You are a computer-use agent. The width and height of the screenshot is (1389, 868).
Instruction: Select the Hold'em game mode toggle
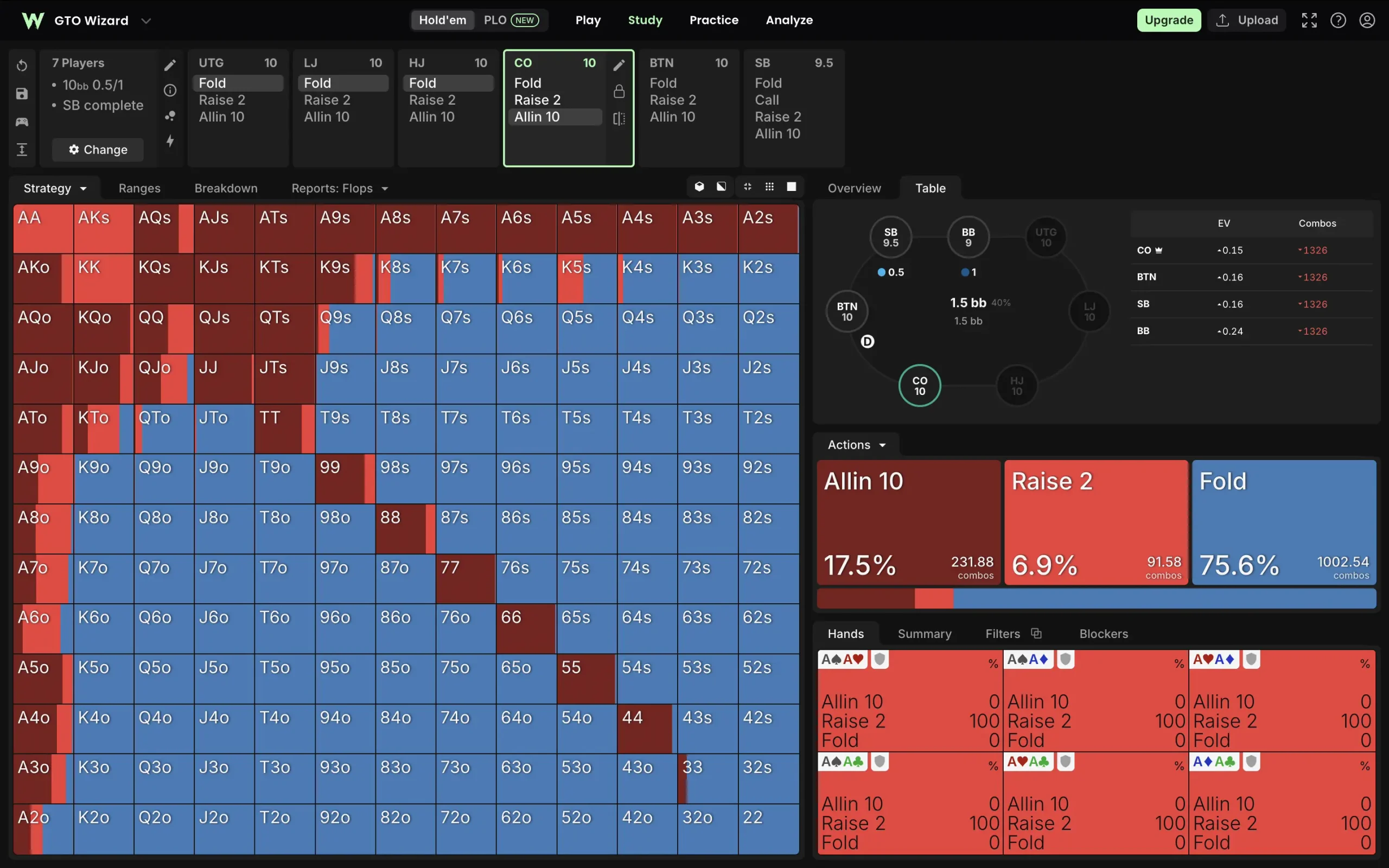click(x=443, y=20)
